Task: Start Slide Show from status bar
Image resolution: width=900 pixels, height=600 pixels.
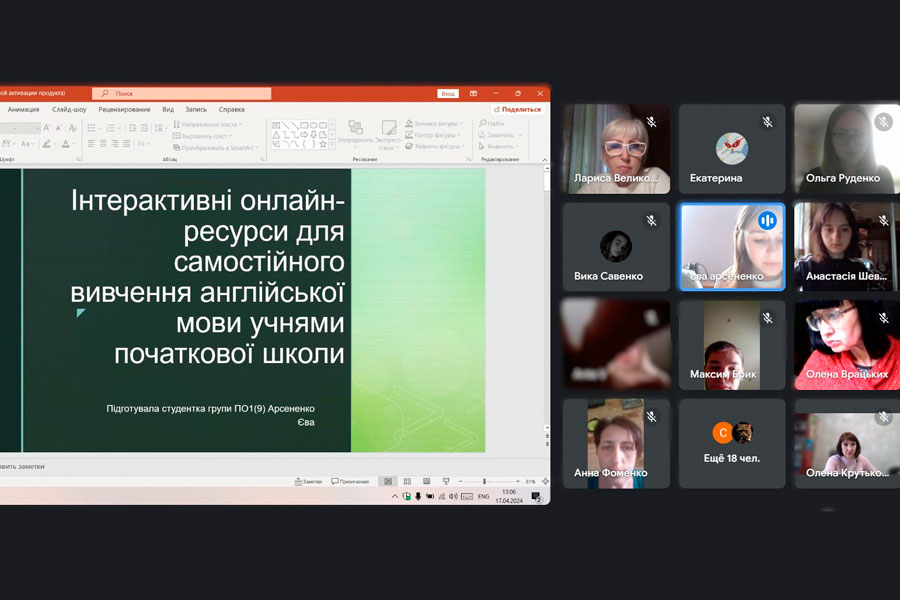Action: click(446, 481)
